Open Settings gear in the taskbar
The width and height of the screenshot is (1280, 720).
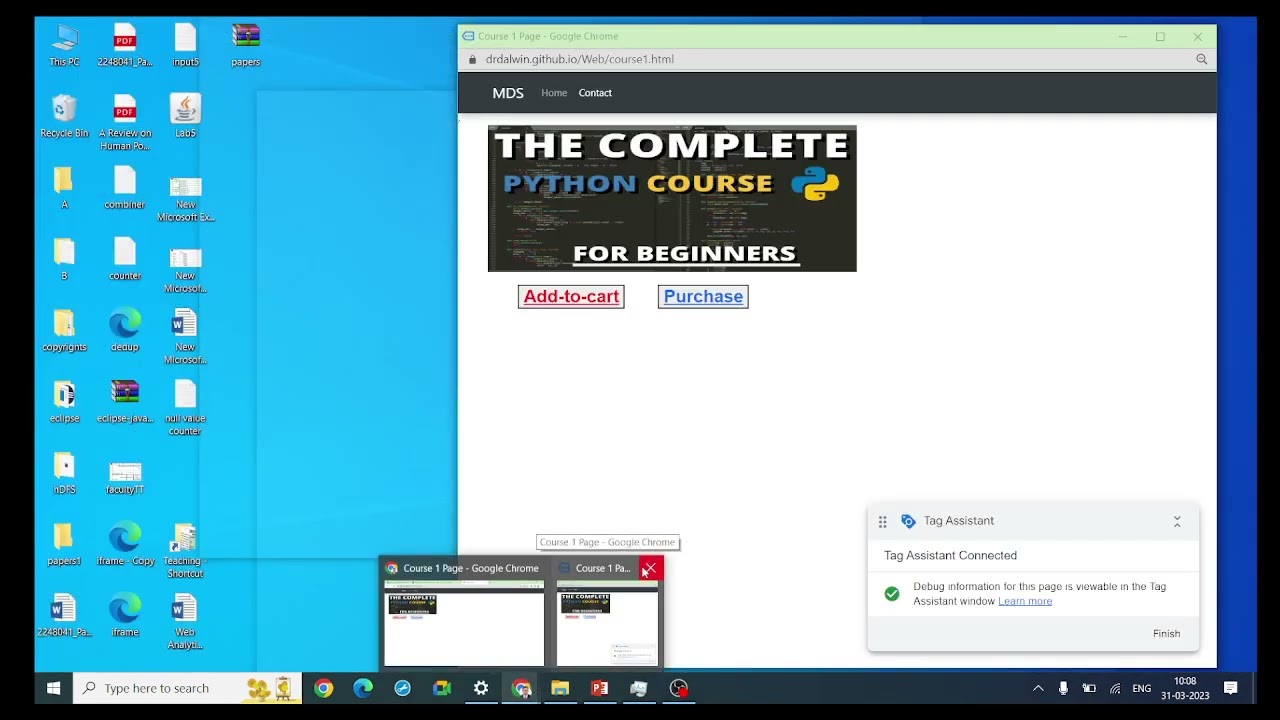point(481,688)
